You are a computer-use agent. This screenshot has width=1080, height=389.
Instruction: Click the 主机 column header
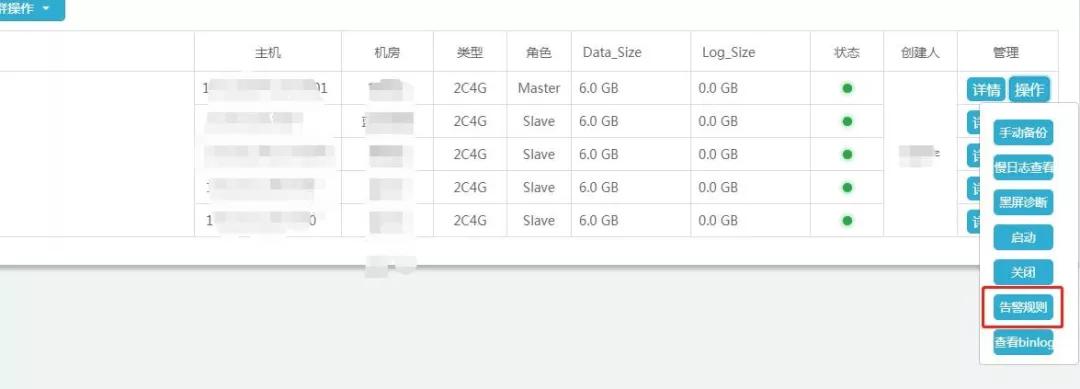[268, 52]
